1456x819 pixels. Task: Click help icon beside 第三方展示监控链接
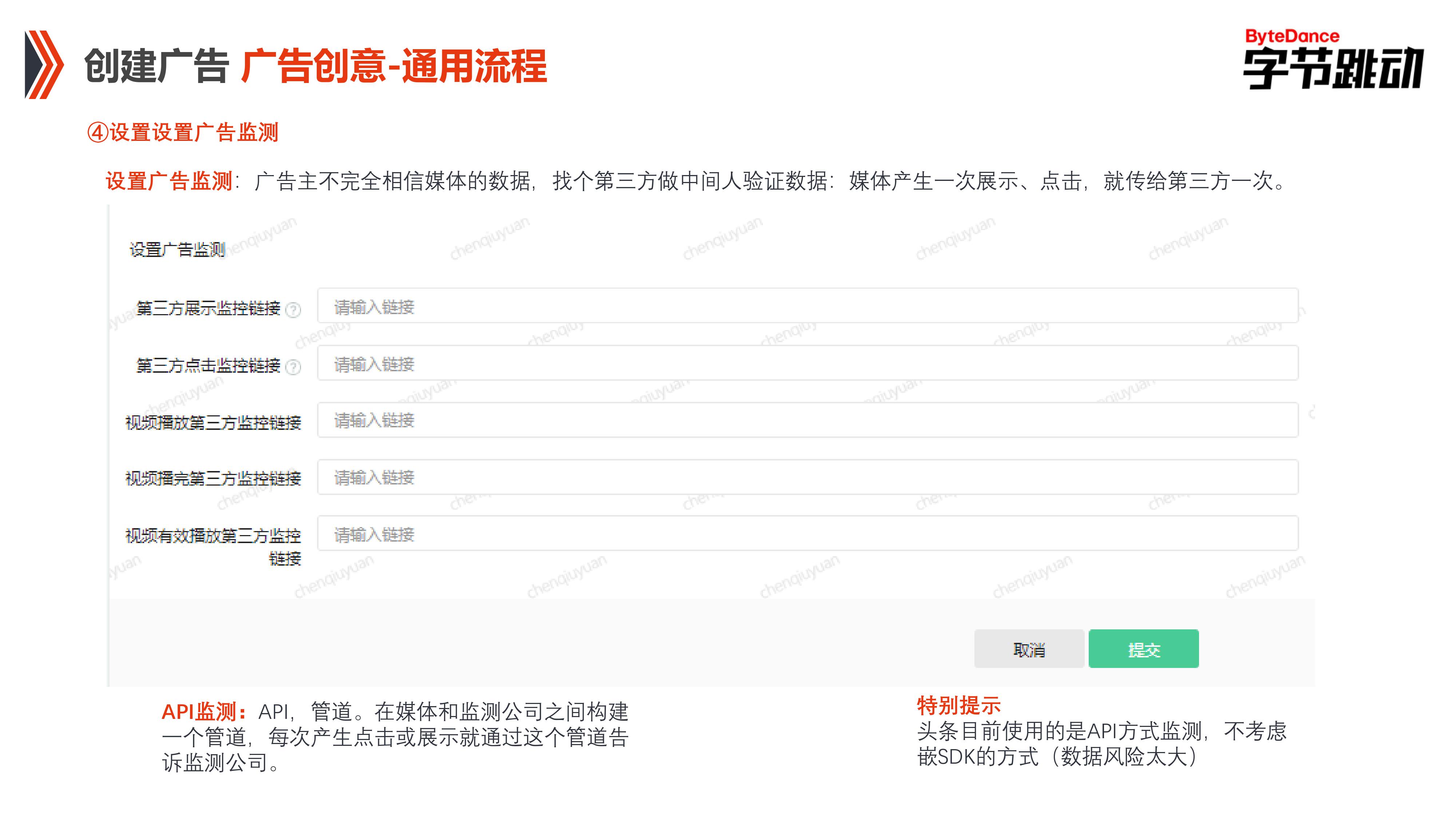pos(293,310)
